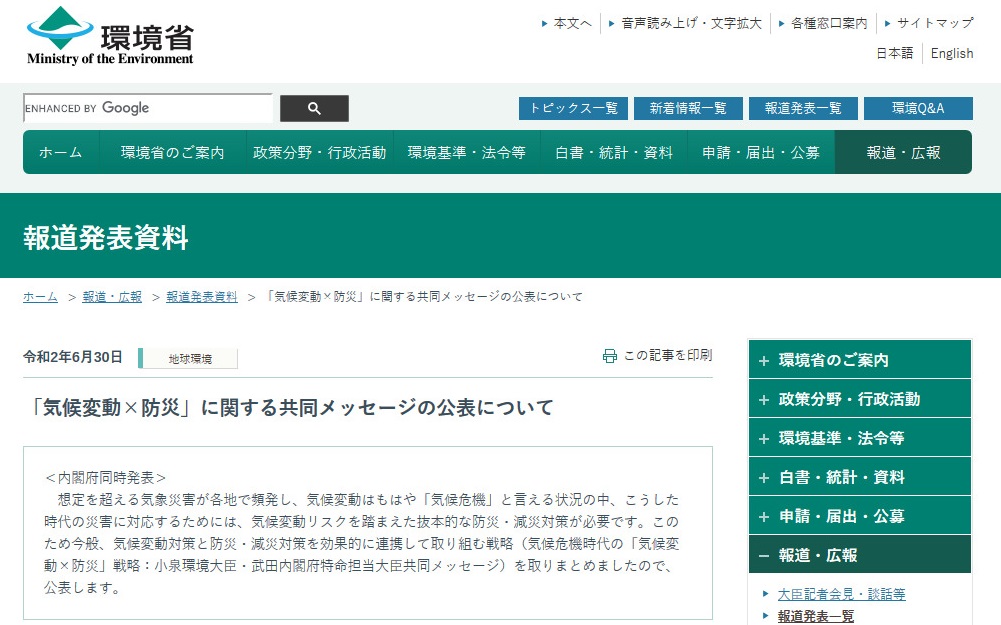1001x625 pixels.
Task: Open 大臣記者会見・談話等 sidebar link
Action: click(x=841, y=594)
